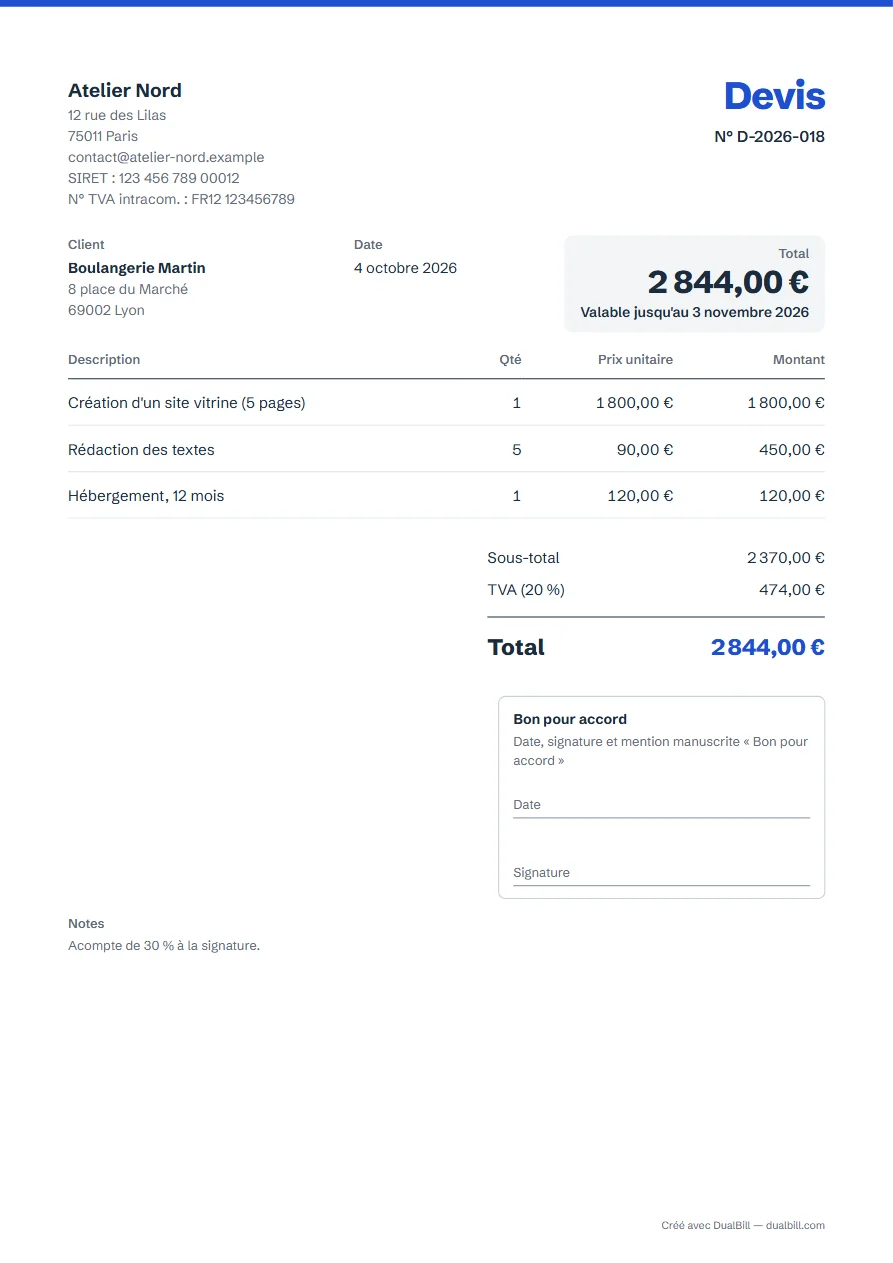893x1263 pixels.
Task: Click the SIRET number line
Action: 154,178
